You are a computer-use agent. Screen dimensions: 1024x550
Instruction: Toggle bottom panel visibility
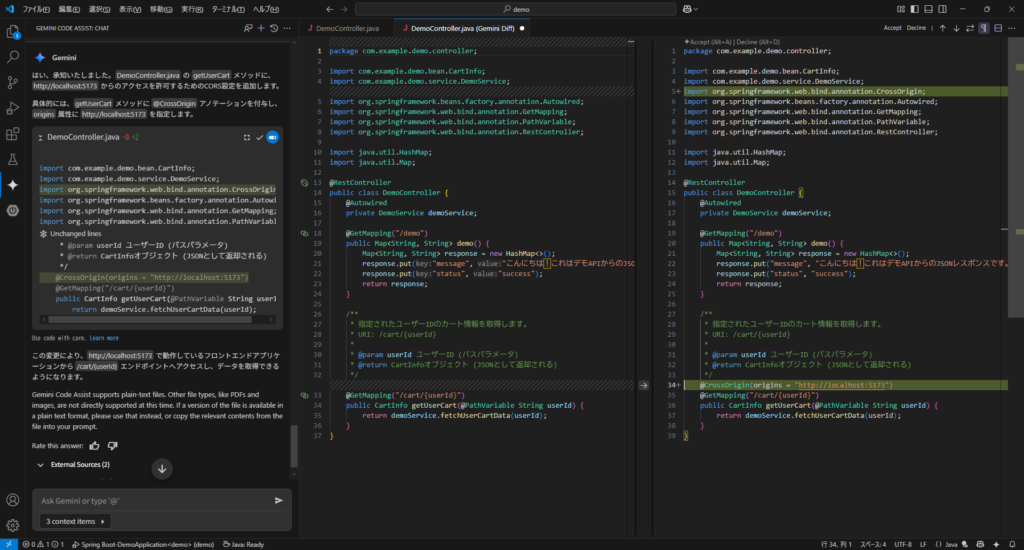pyautogui.click(x=928, y=9)
